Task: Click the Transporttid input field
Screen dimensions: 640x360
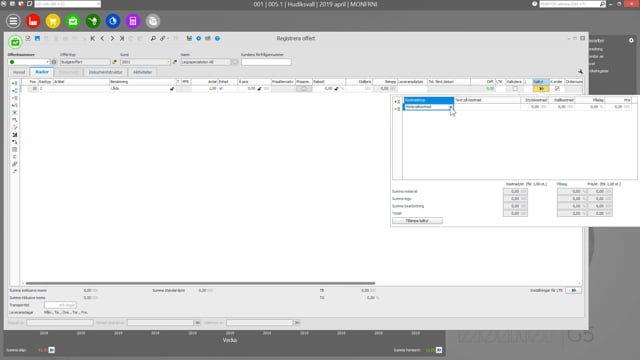Action: click(60, 305)
